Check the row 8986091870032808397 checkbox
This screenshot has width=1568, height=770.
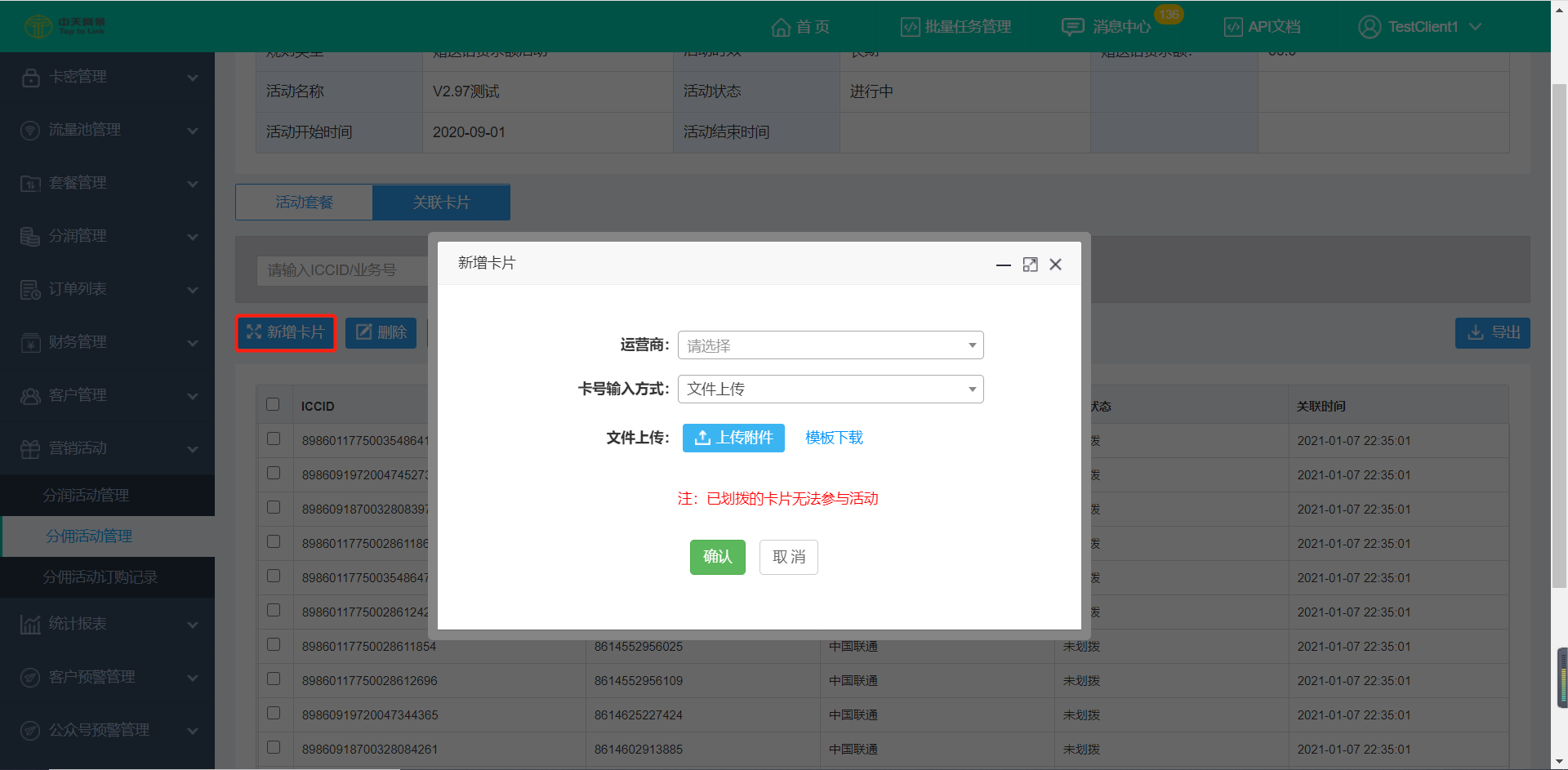coord(274,507)
